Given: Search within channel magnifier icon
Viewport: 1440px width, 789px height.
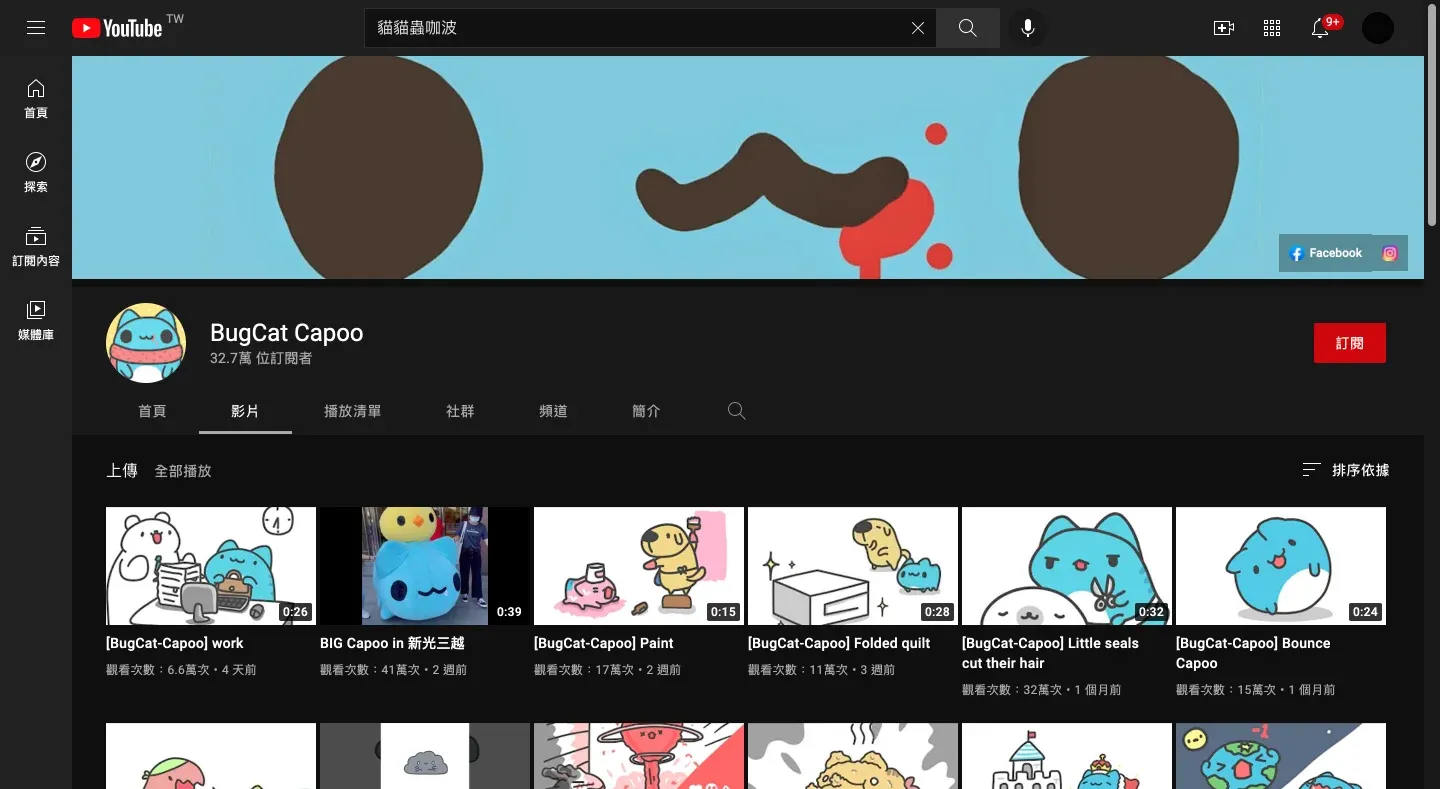Looking at the screenshot, I should [737, 411].
